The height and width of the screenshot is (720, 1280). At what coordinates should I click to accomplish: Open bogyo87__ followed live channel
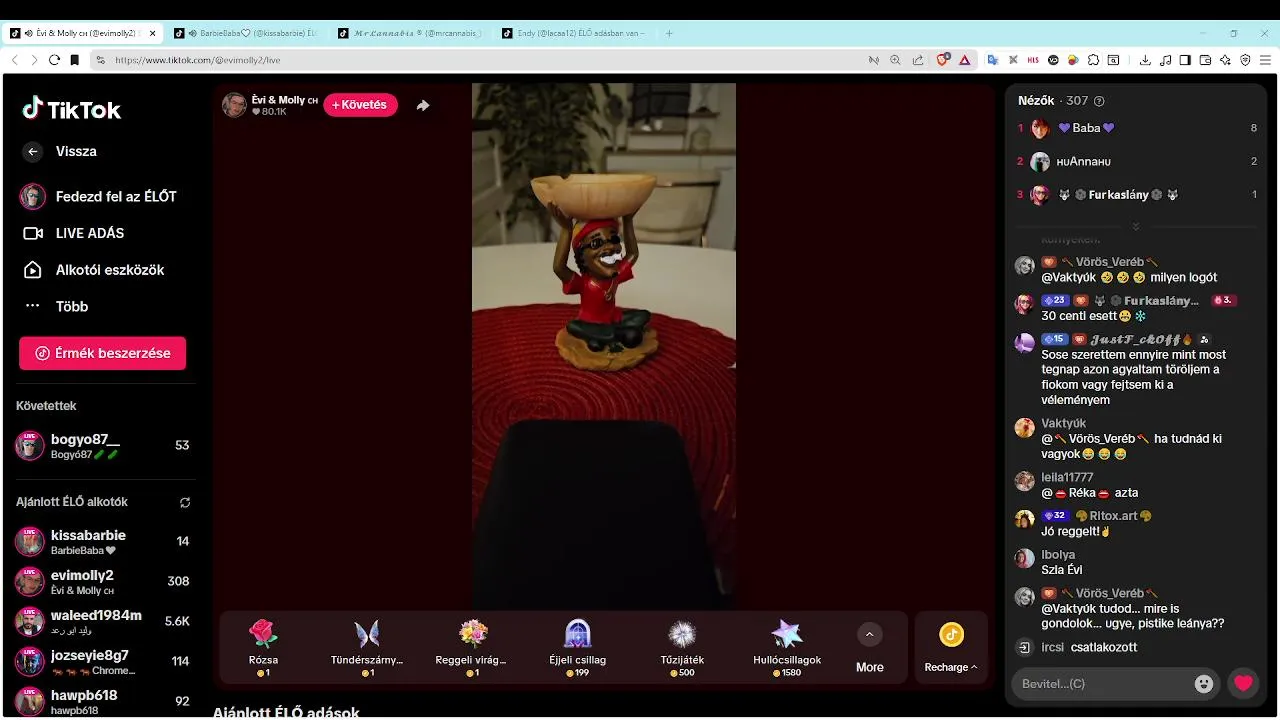coord(103,445)
